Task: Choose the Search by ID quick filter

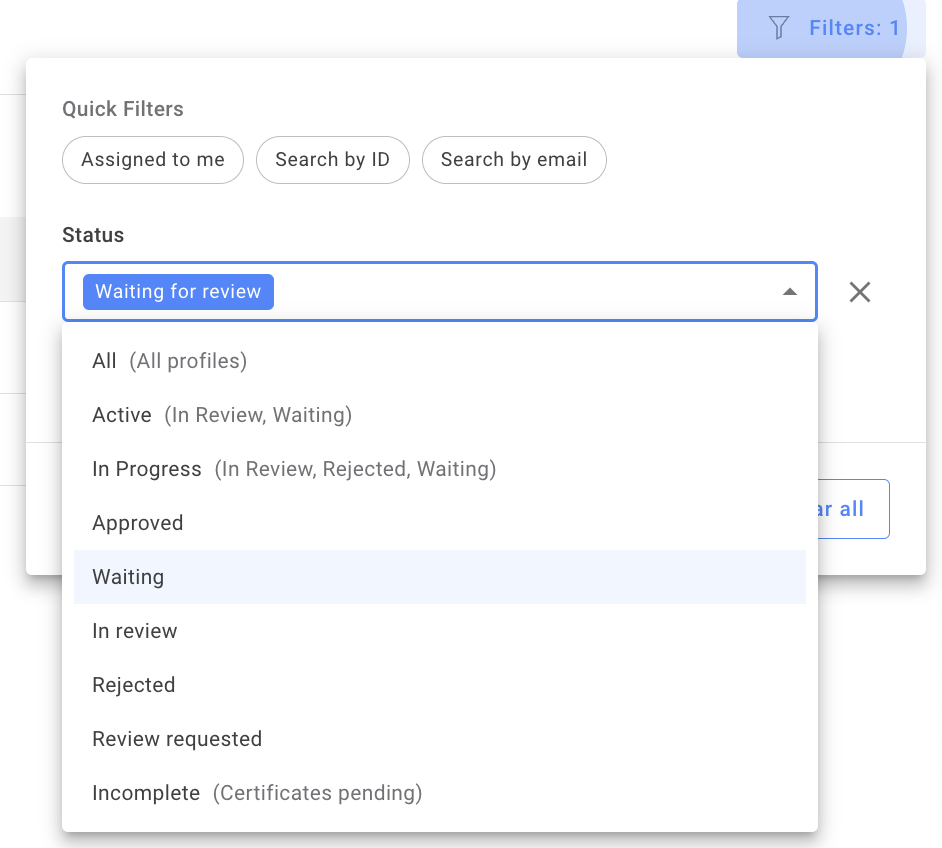Action: tap(333, 159)
